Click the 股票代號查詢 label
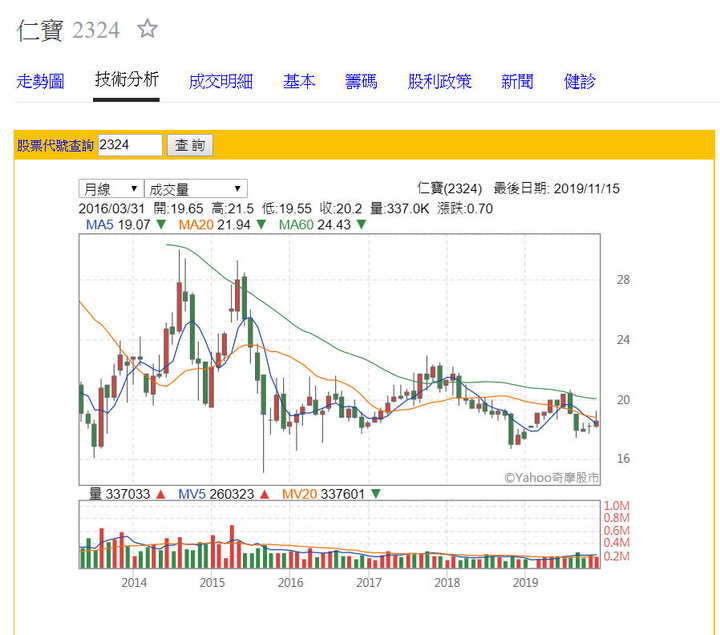Screen dimensions: 720x635 55,145
